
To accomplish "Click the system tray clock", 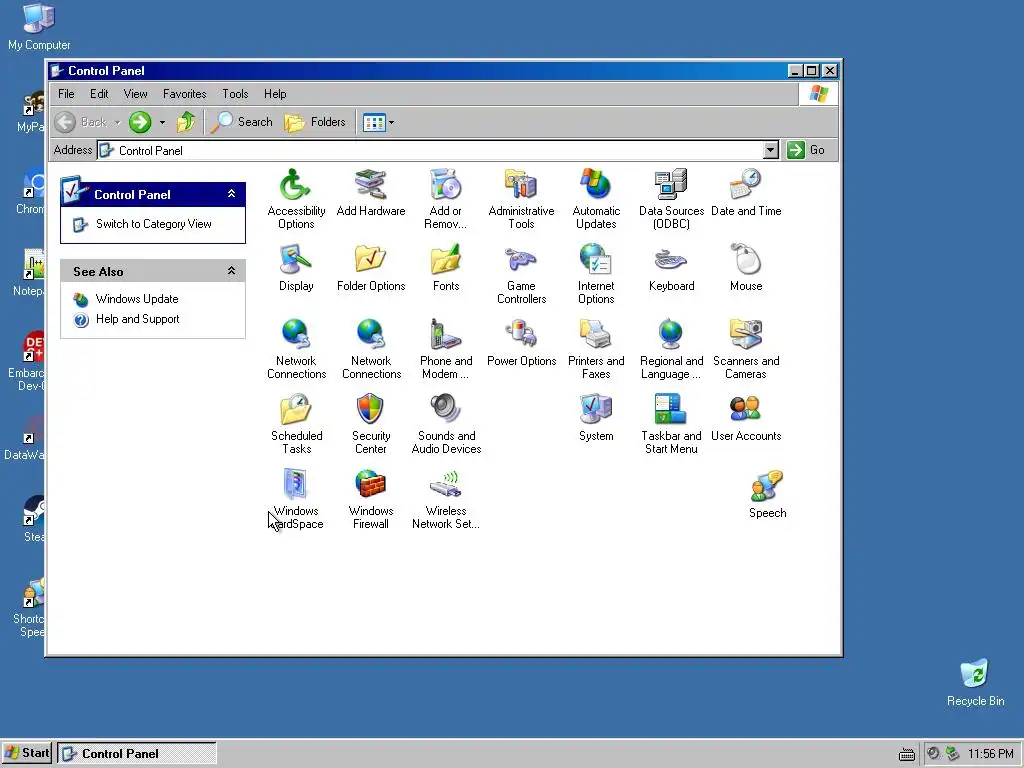I will point(991,754).
